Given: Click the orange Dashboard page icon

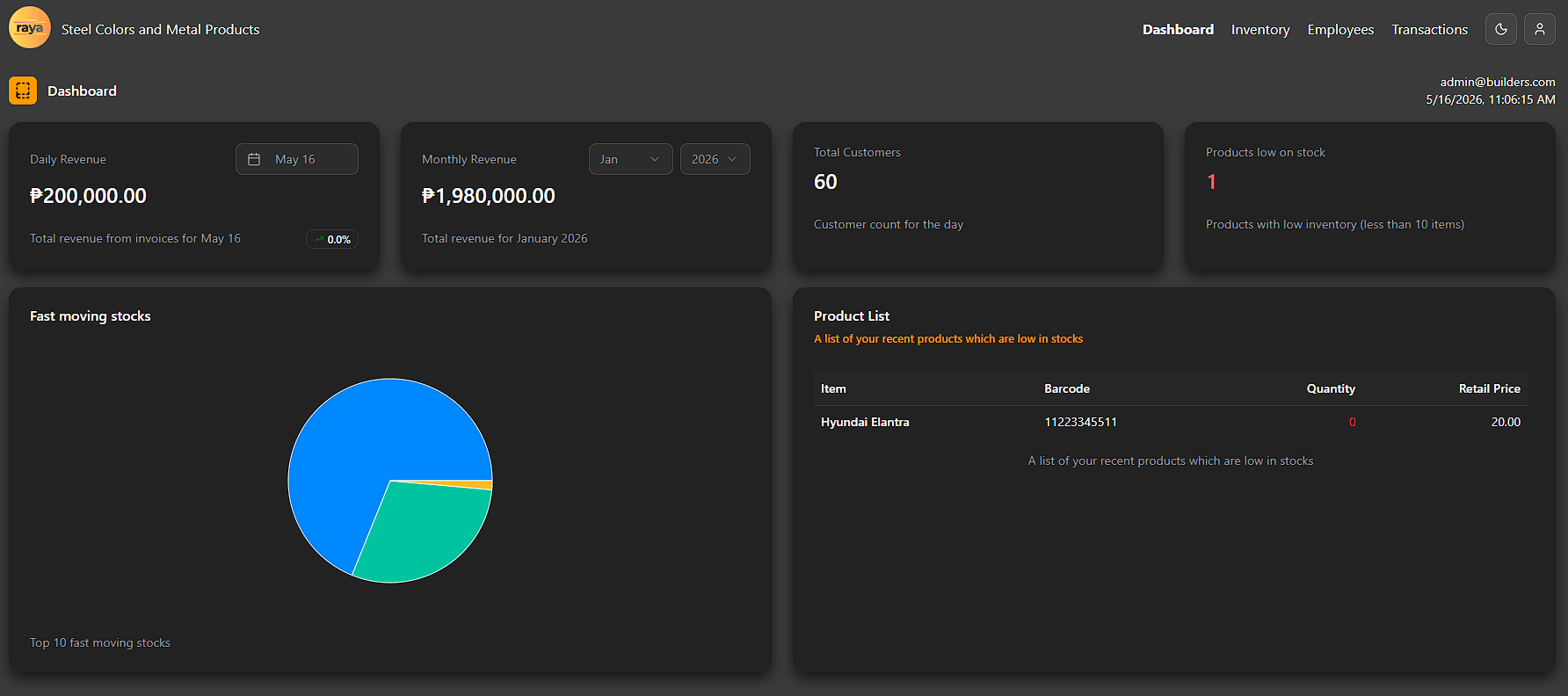Looking at the screenshot, I should tap(23, 91).
